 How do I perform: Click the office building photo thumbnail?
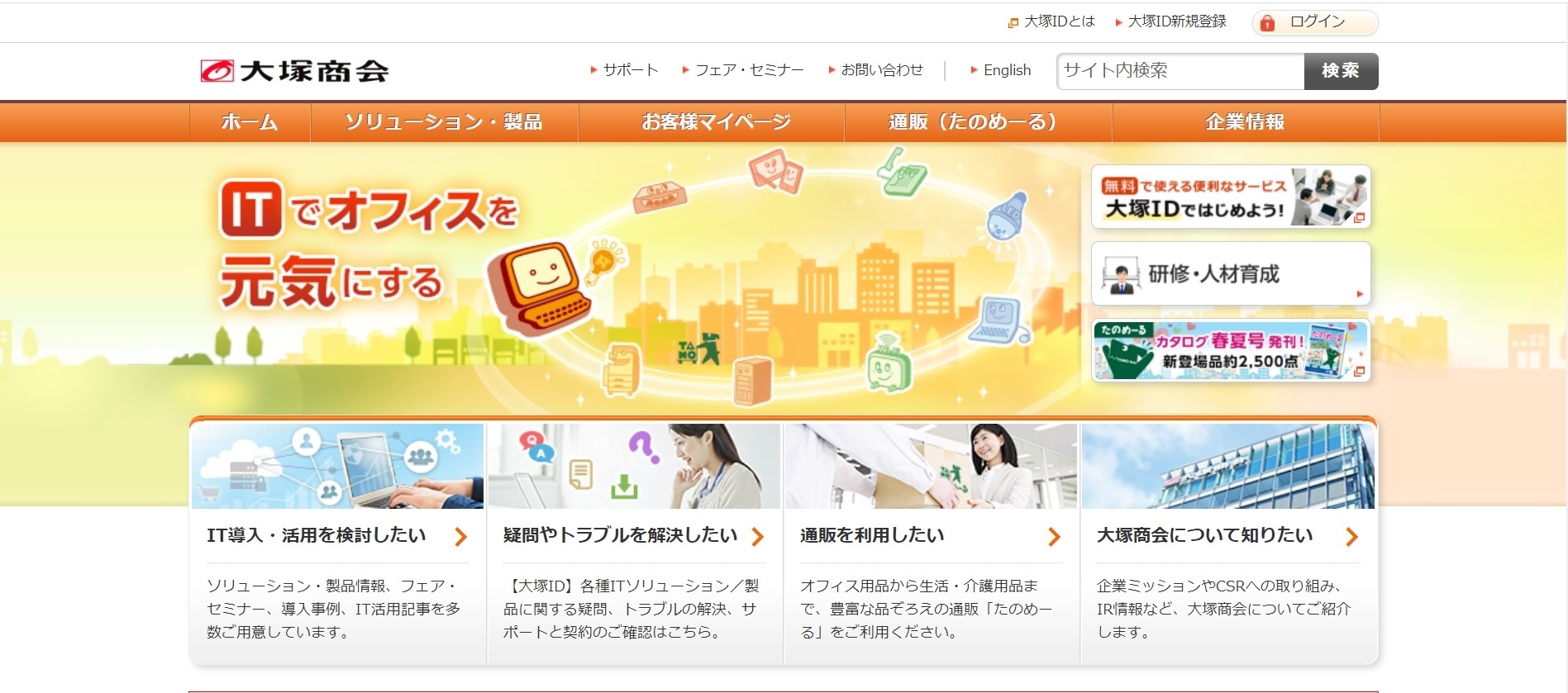coord(1227,467)
